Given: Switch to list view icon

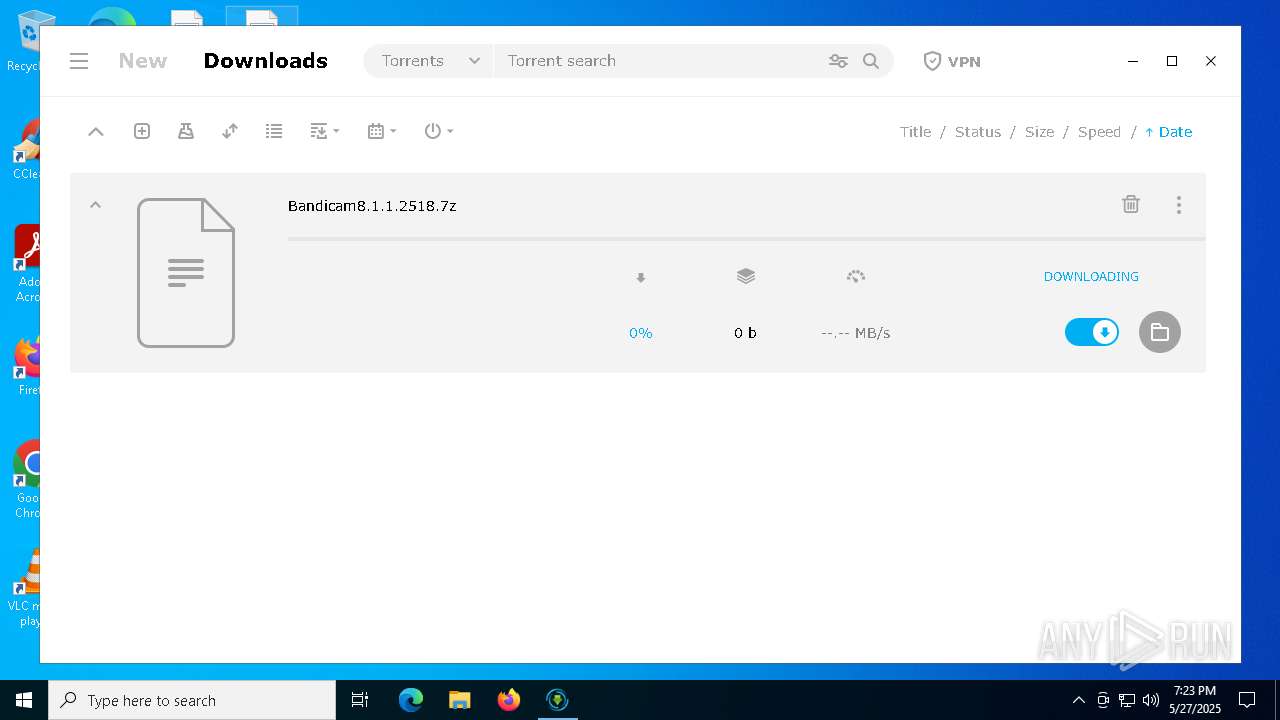Looking at the screenshot, I should coord(274,131).
